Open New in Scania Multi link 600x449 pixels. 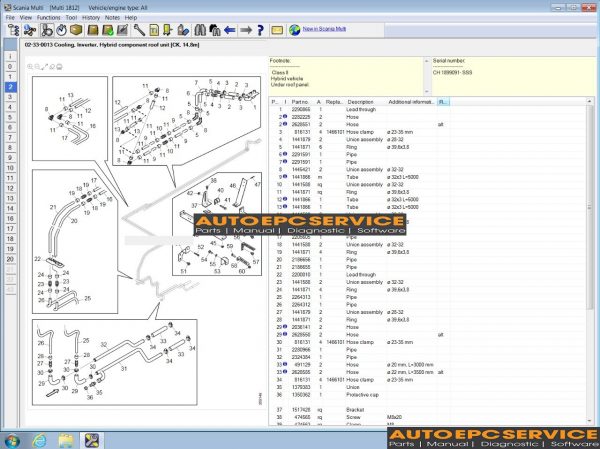coord(324,29)
